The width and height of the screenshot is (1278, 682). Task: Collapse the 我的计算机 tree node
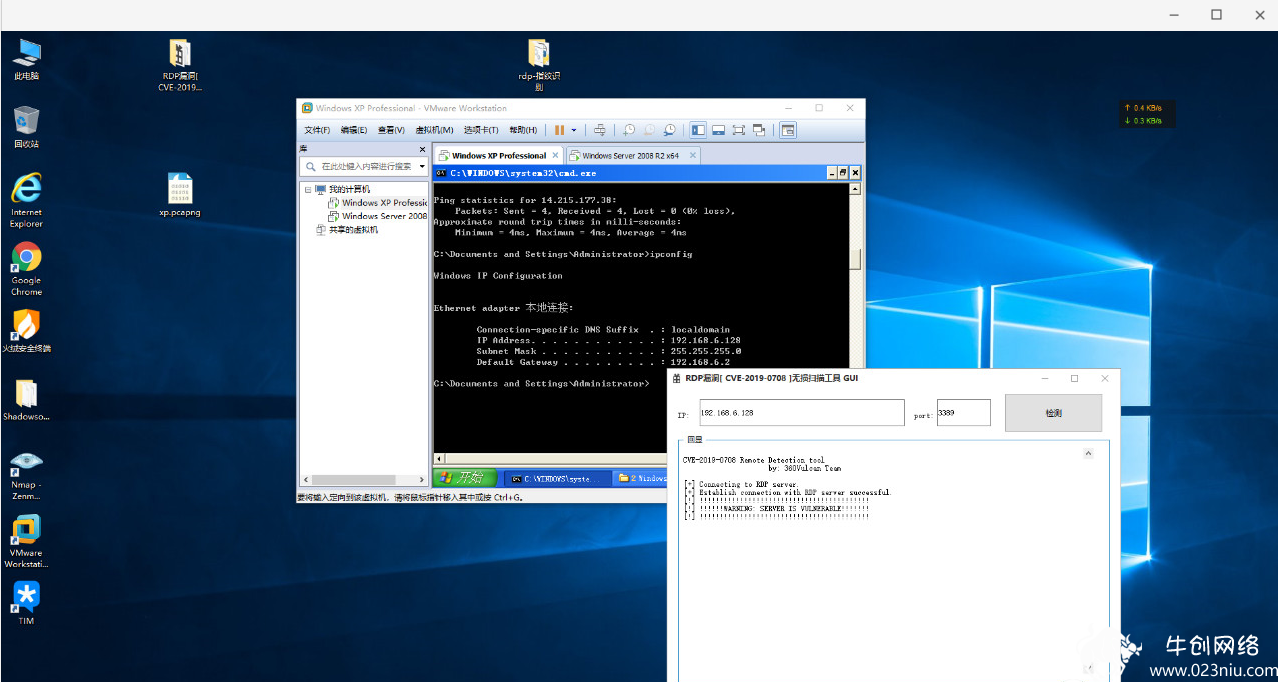point(308,189)
